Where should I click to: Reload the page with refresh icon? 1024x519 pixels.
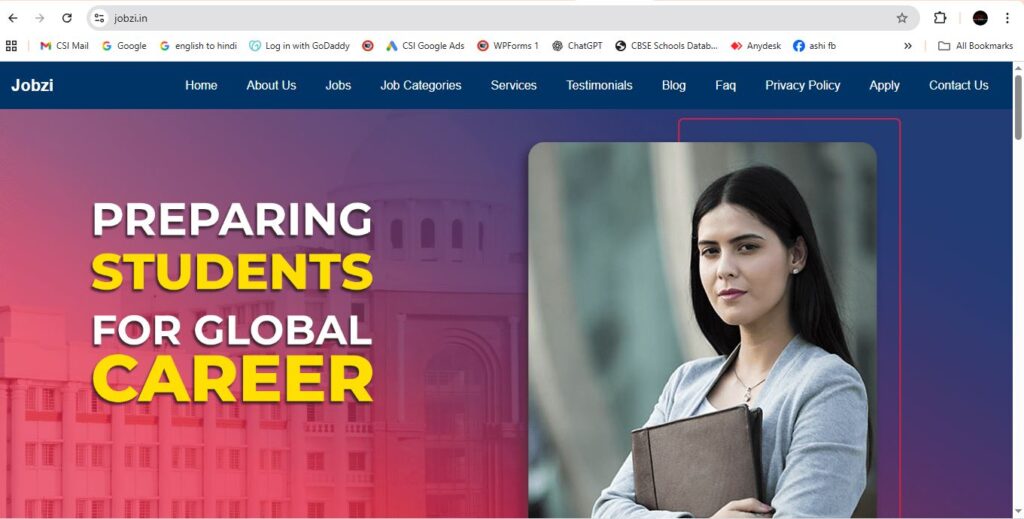point(67,18)
